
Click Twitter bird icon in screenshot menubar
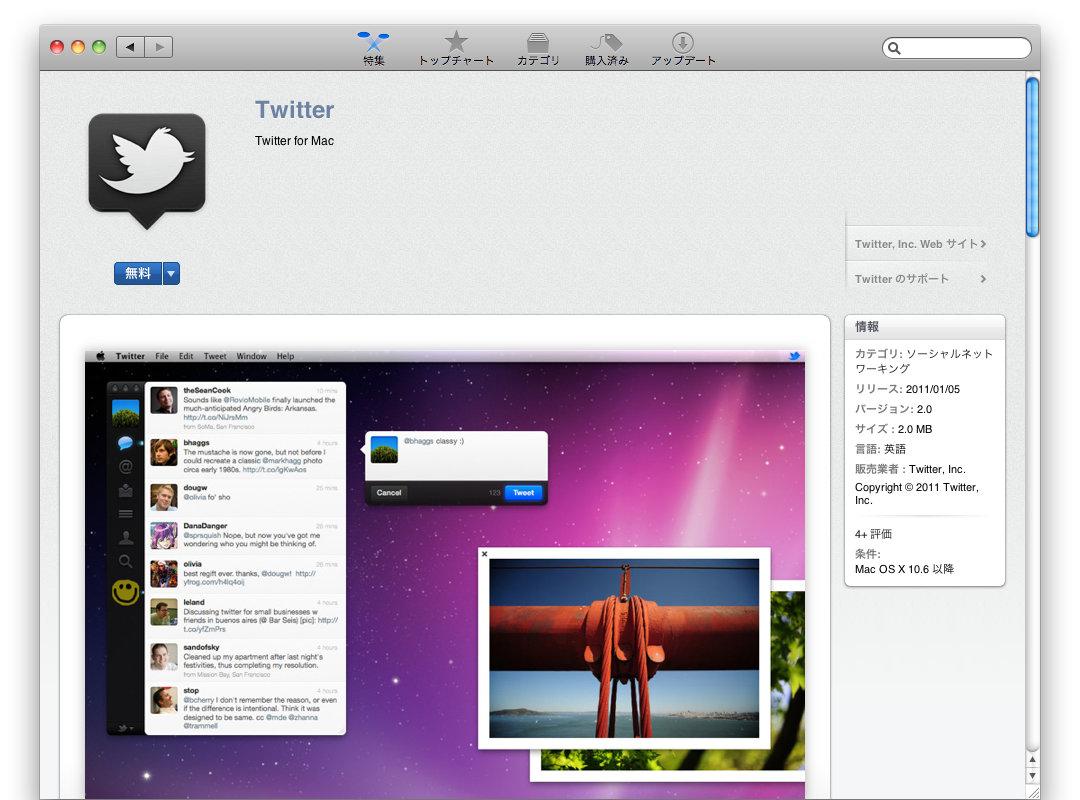[794, 356]
